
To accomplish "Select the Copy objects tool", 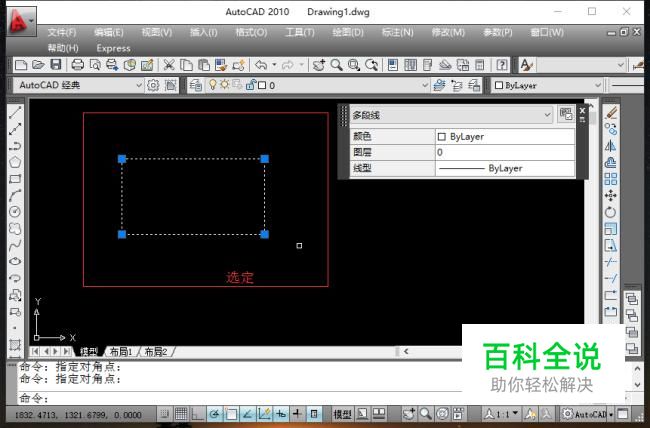I will 611,129.
